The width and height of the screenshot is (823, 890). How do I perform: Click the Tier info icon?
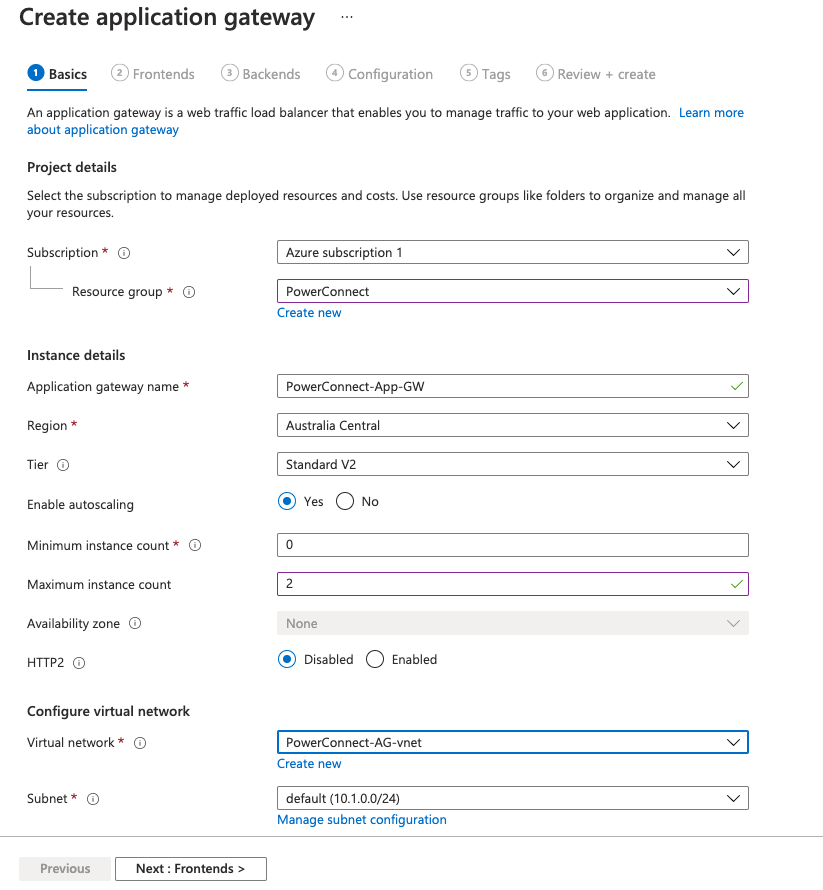(x=63, y=466)
